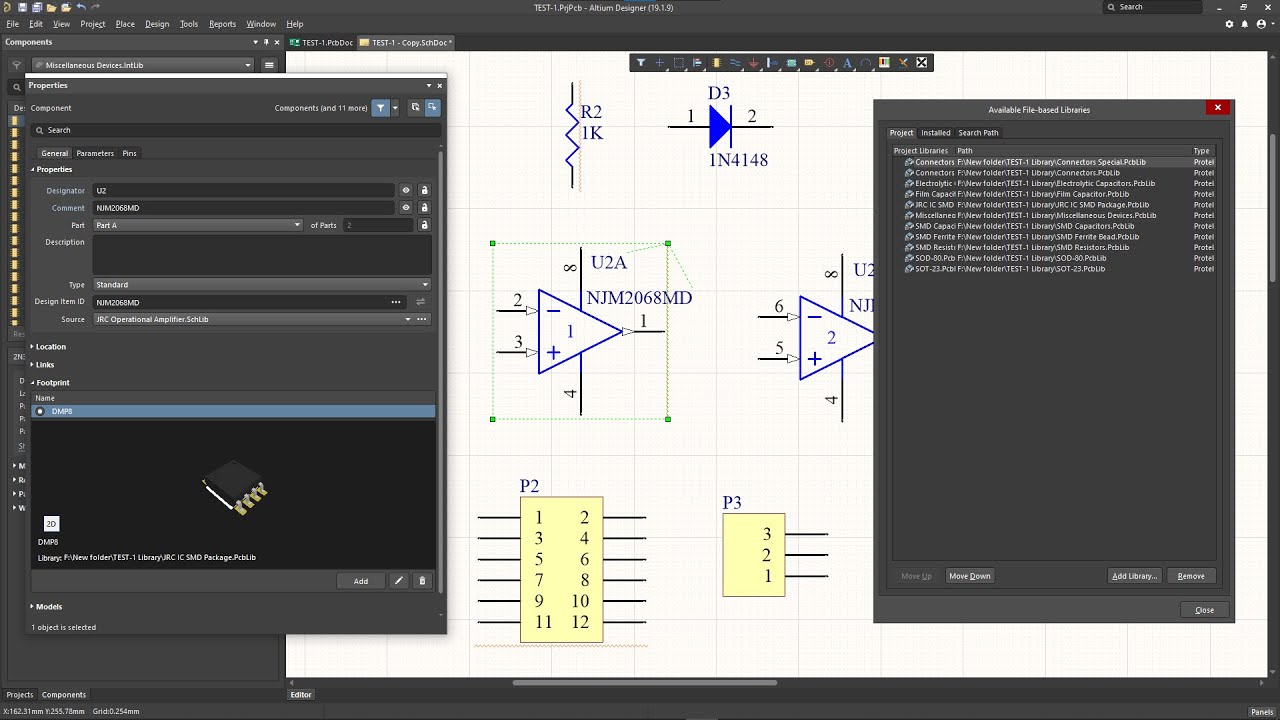1280x720 pixels.
Task: Expand the Location section
Action: (x=48, y=347)
